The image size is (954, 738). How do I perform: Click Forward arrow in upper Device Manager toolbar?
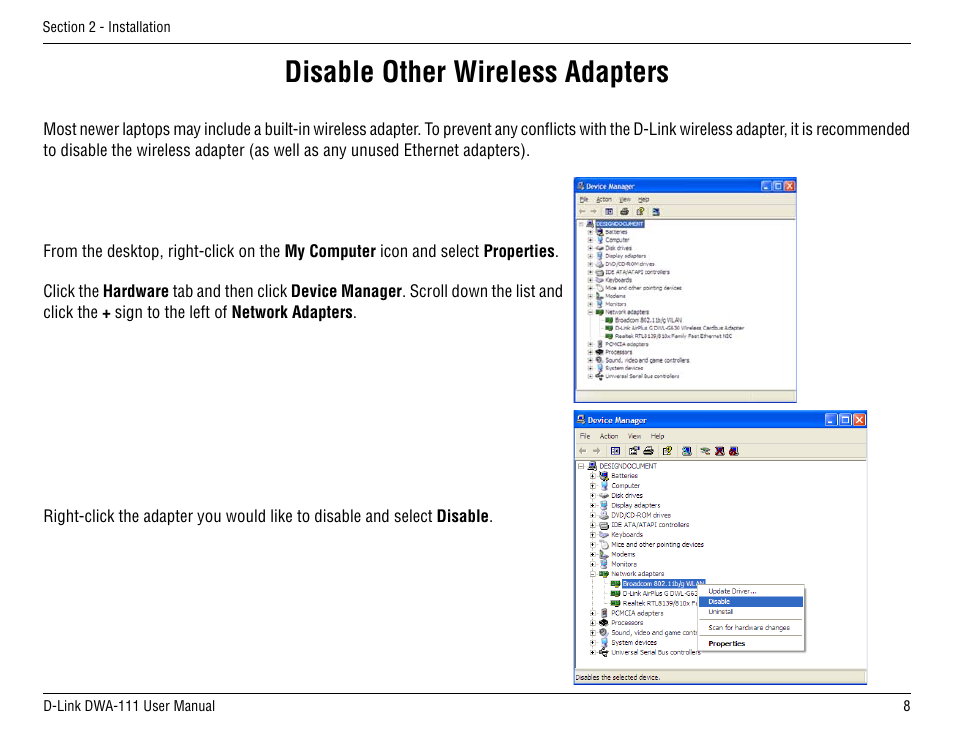593,212
